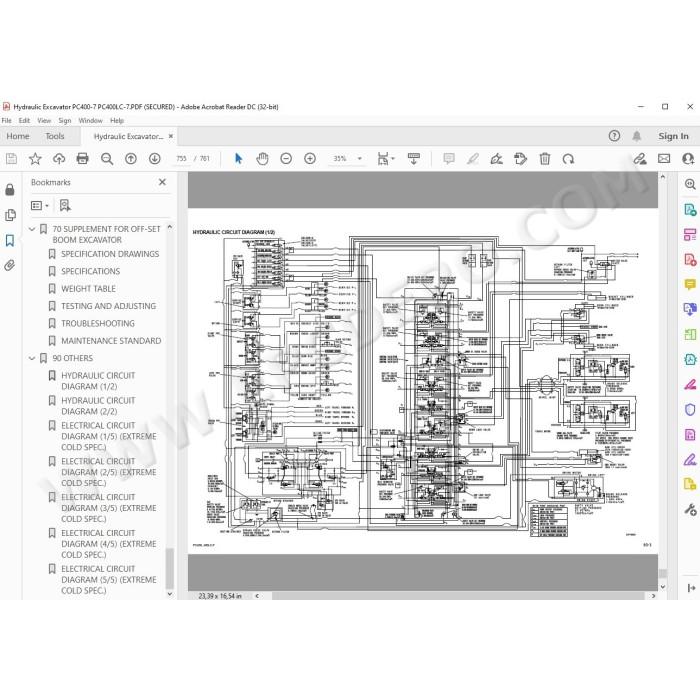Viewport: 700px width, 700px height.
Task: Open the Window menu
Action: (91, 121)
